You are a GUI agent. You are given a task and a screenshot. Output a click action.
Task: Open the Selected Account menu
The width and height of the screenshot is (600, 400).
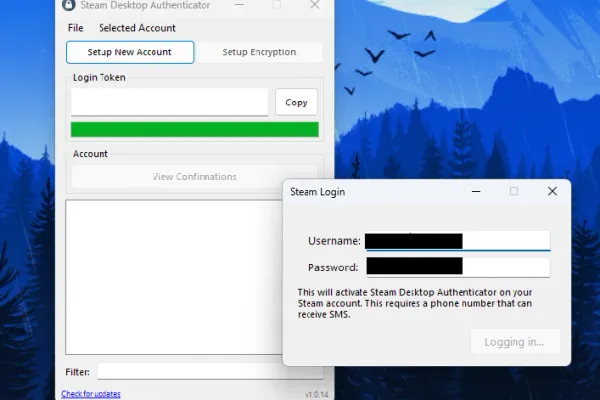(x=137, y=28)
